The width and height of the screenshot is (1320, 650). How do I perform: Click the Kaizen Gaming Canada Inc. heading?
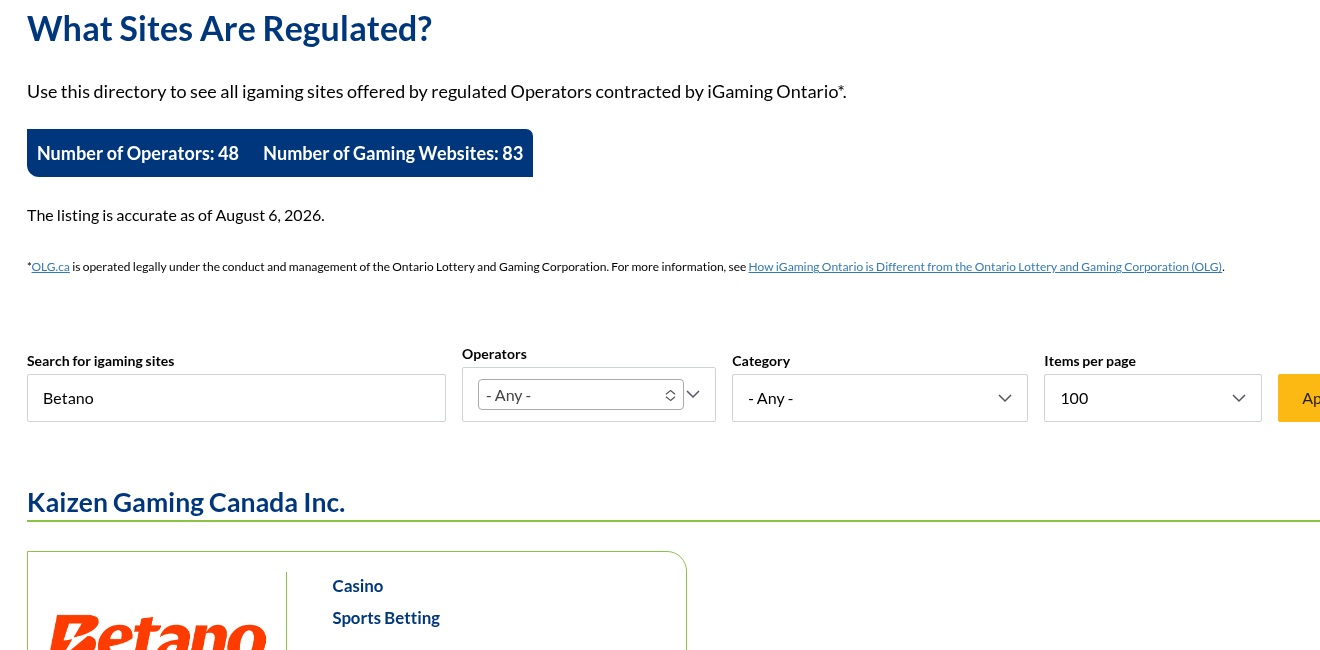186,502
